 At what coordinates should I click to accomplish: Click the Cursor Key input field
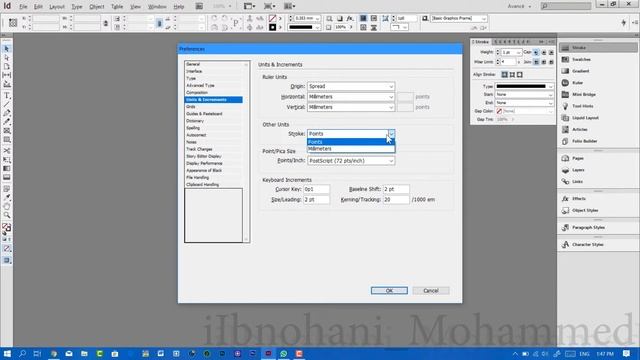(x=316, y=189)
